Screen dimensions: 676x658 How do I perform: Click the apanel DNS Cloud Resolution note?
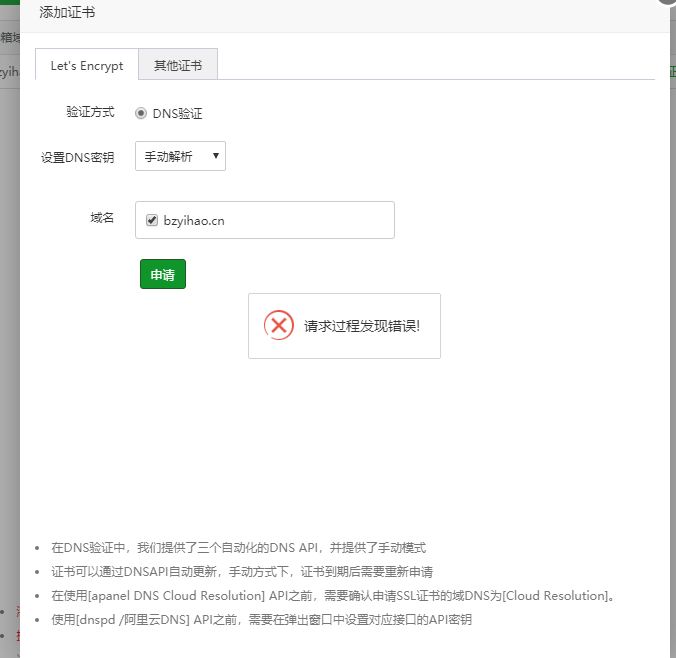pyautogui.click(x=332, y=596)
